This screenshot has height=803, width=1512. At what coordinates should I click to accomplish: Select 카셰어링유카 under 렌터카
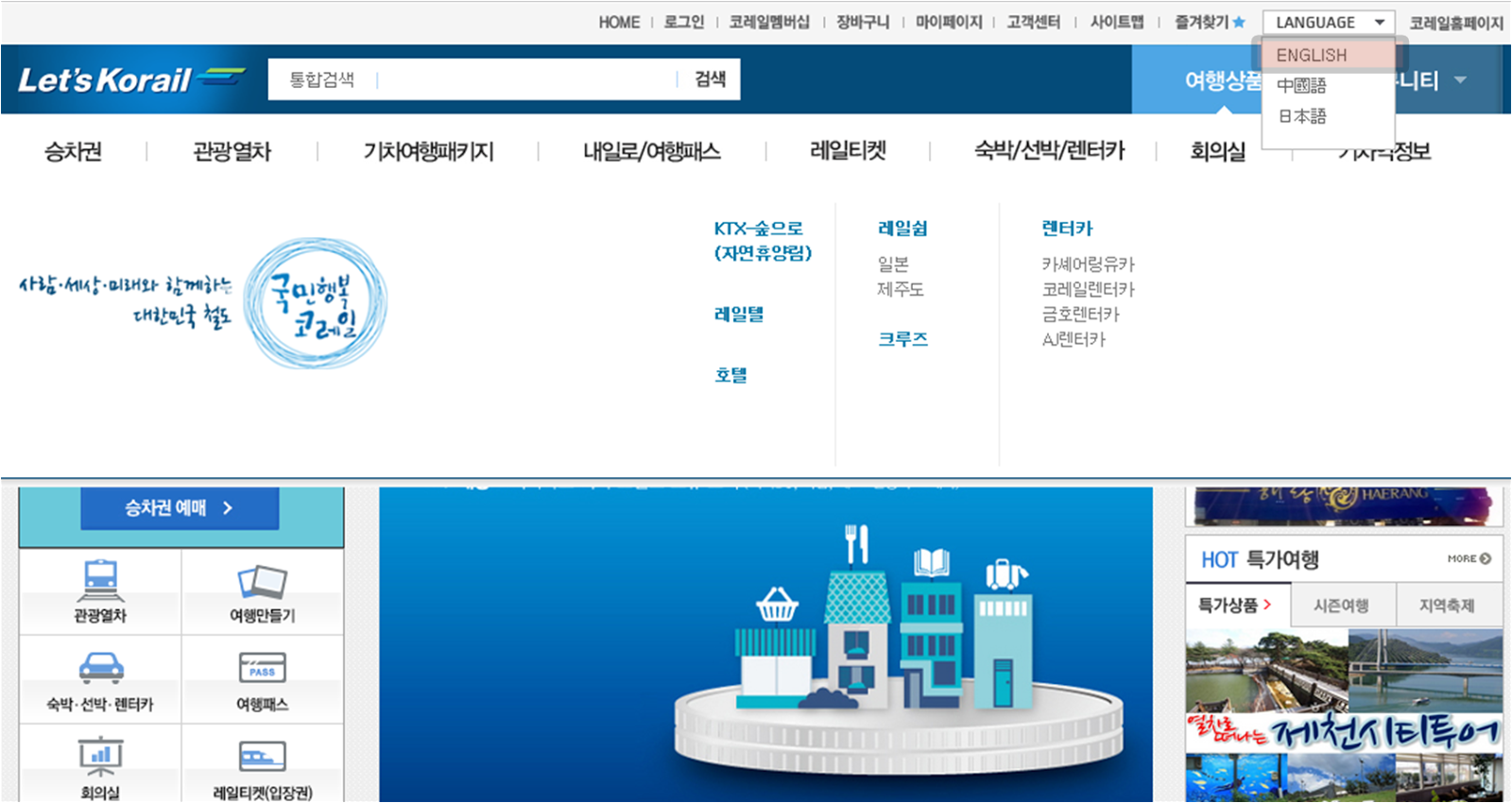[x=1089, y=265]
